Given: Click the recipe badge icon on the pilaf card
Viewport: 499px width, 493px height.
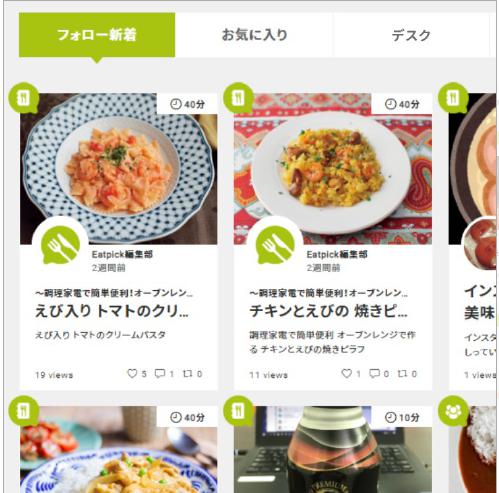Looking at the screenshot, I should 238,98.
